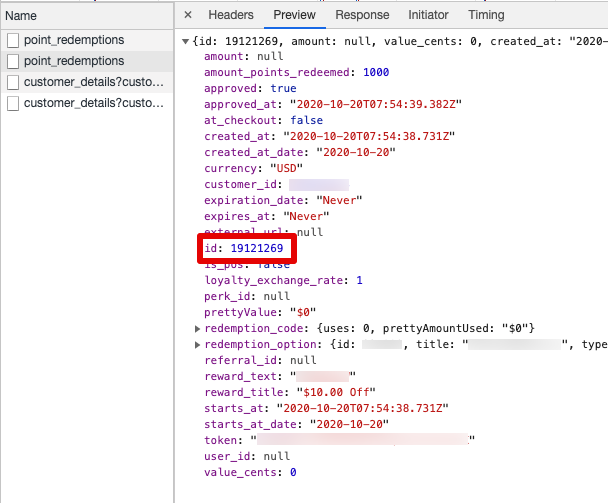Select the currency "USD" value

(x=287, y=168)
